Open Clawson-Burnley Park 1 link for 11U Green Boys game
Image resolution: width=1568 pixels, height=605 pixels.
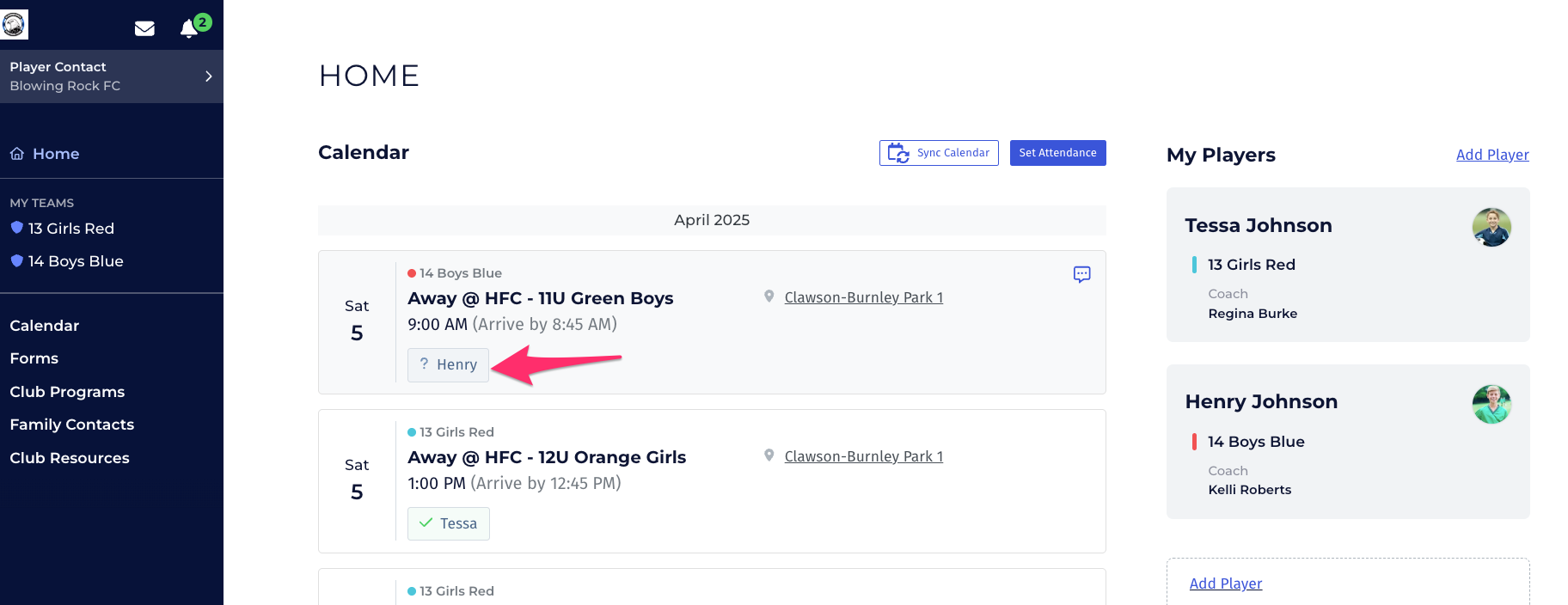[x=864, y=297]
